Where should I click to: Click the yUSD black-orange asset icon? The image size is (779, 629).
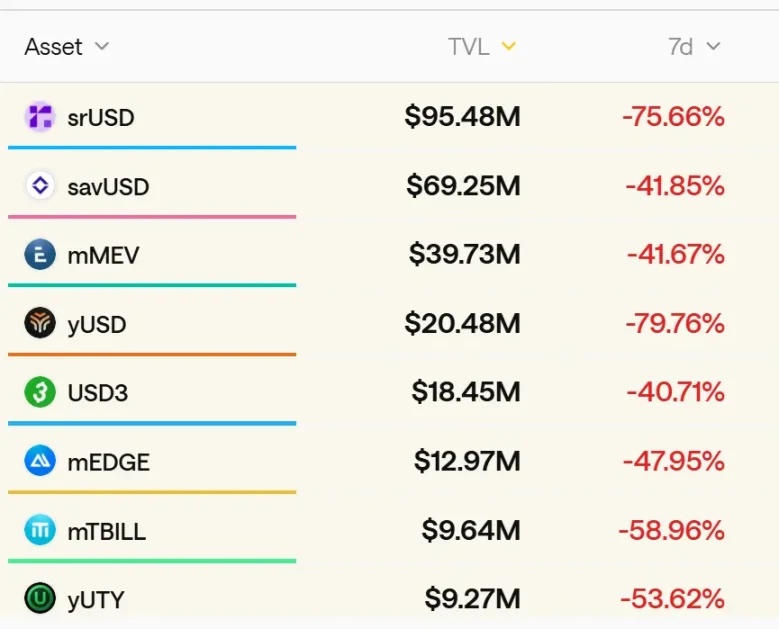[x=40, y=324]
